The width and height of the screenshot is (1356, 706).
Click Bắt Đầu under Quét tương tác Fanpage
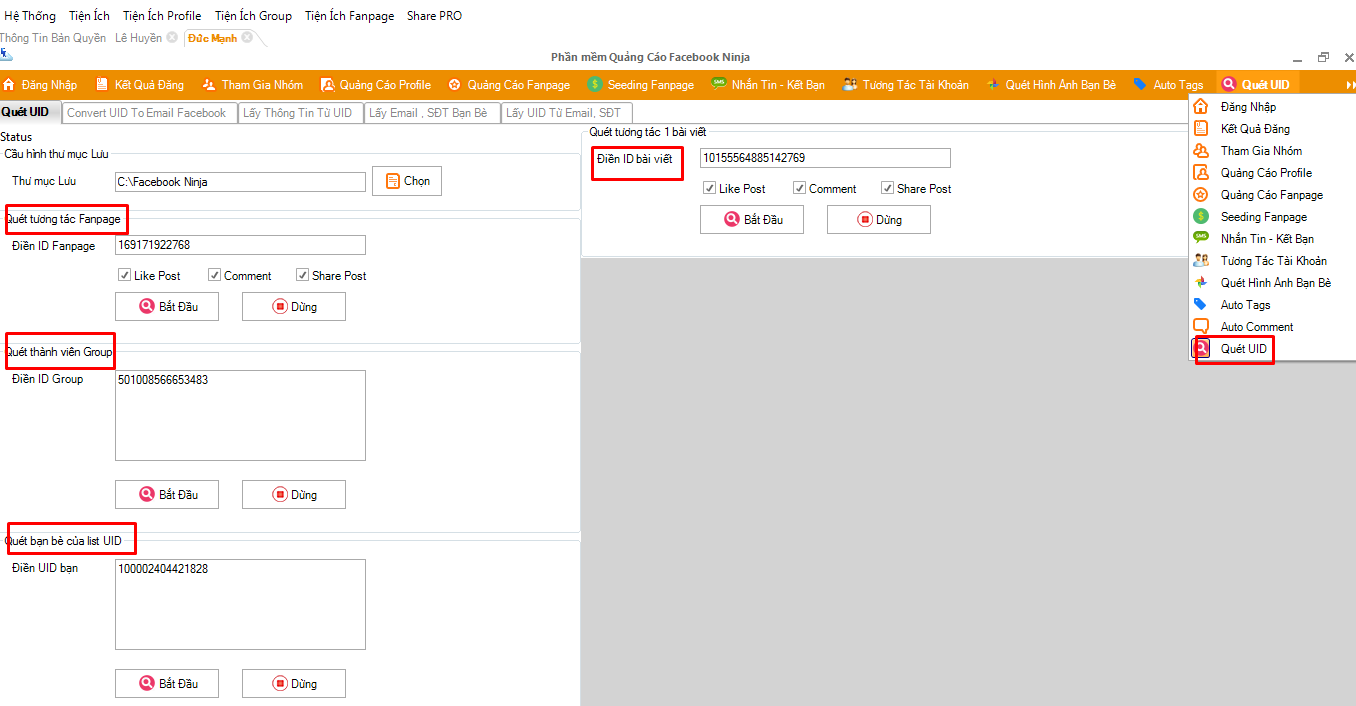(x=167, y=307)
